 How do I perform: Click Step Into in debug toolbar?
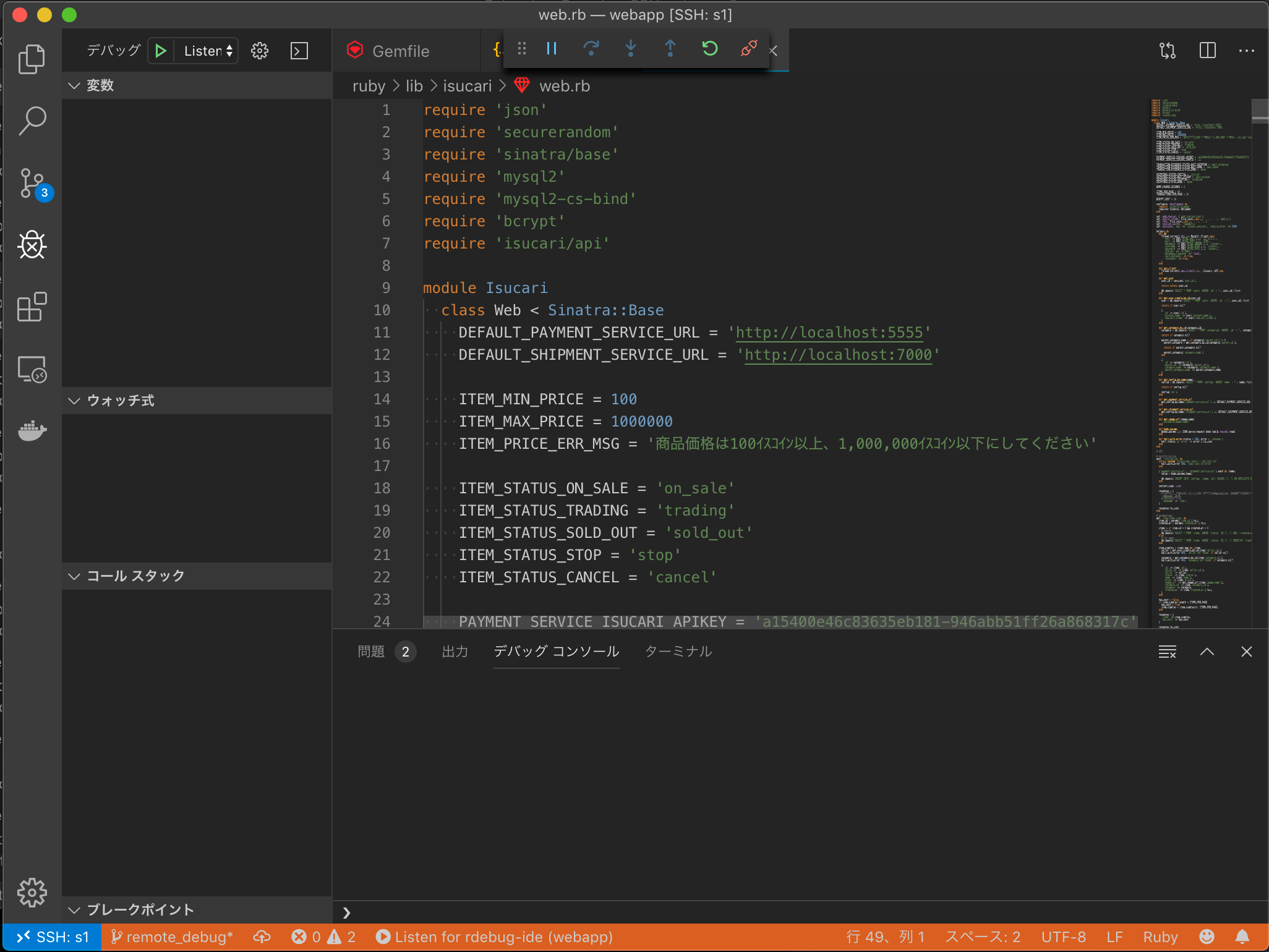point(631,48)
